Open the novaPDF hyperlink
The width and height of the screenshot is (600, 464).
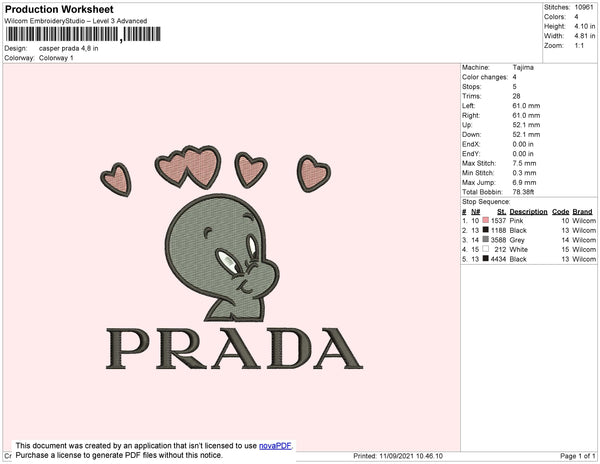pyautogui.click(x=275, y=446)
